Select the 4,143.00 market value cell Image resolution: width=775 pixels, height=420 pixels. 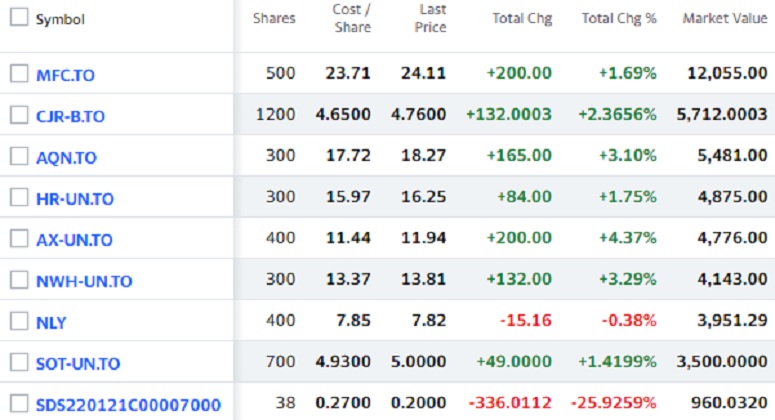pyautogui.click(x=732, y=279)
